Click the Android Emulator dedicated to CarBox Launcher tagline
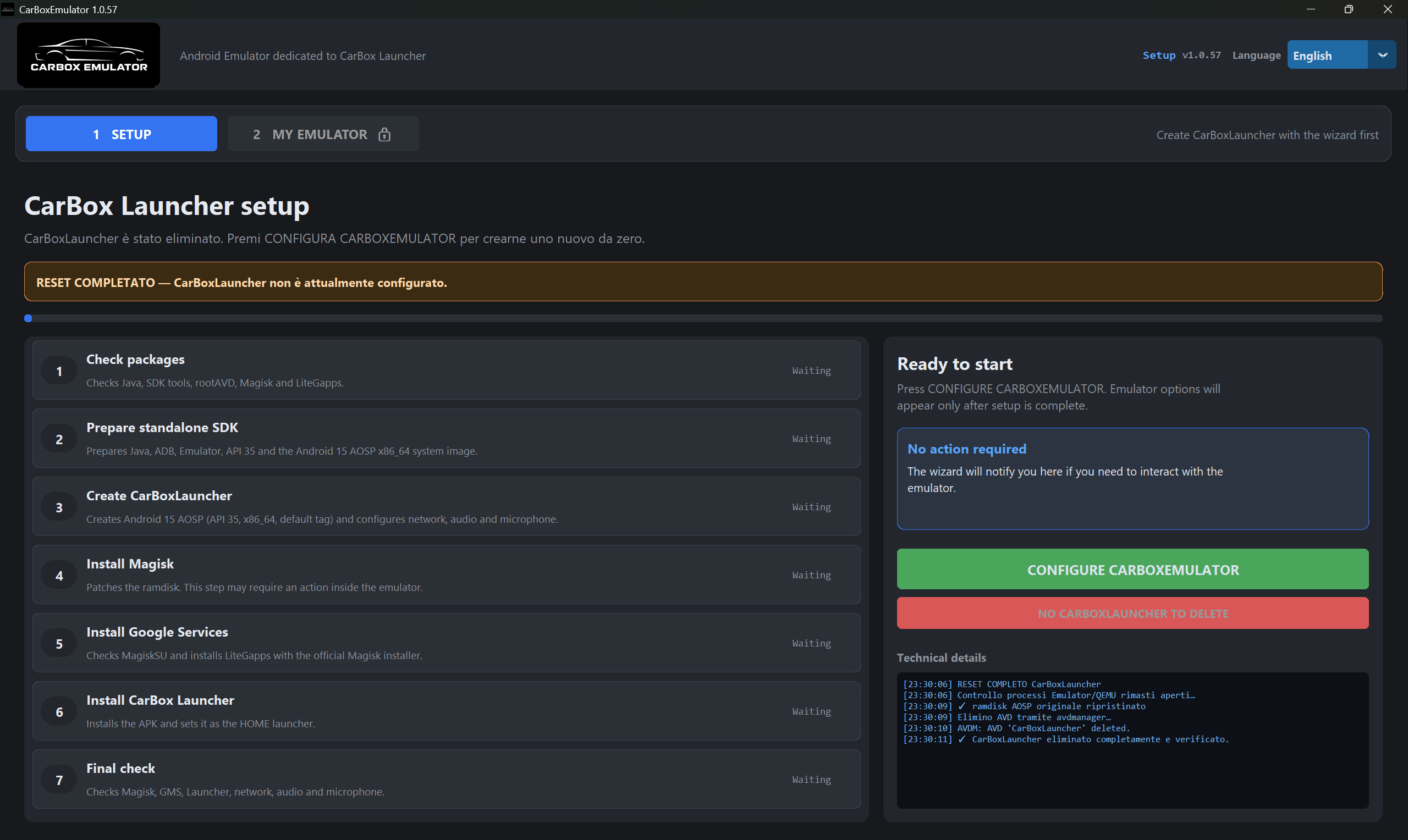1408x840 pixels. tap(302, 56)
